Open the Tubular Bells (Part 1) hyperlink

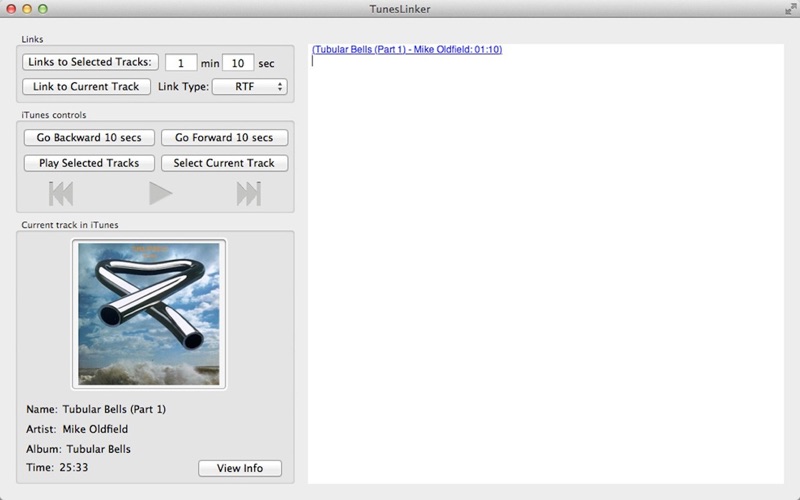[x=407, y=49]
